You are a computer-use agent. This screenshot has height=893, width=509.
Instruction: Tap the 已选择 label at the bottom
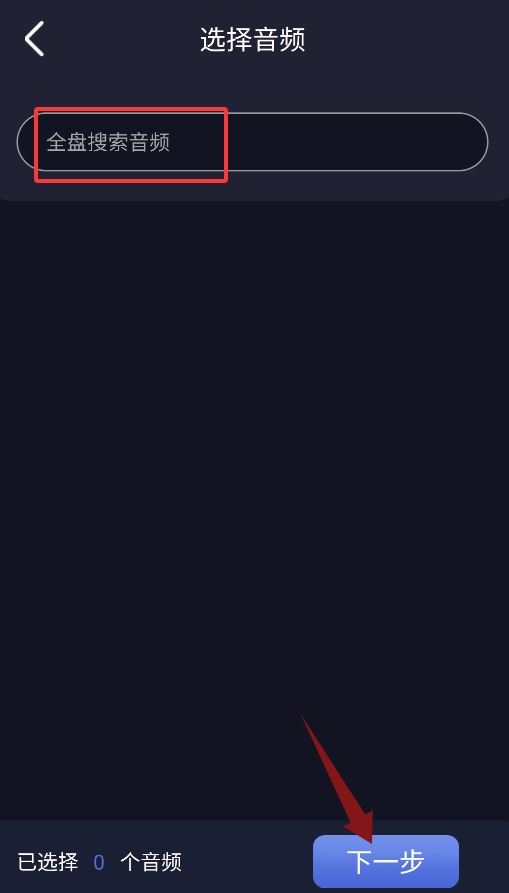tap(48, 862)
